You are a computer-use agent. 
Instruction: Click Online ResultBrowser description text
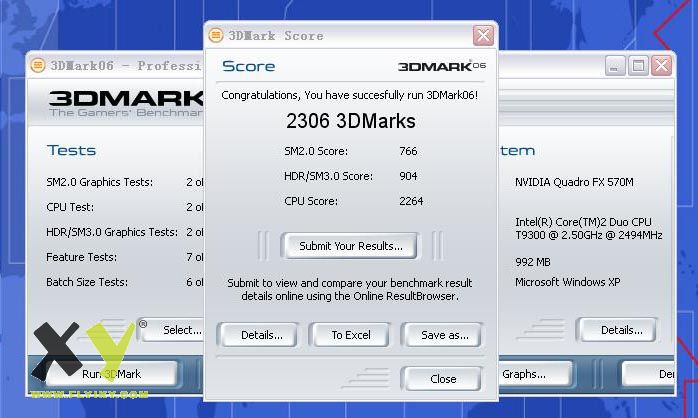pyautogui.click(x=350, y=289)
